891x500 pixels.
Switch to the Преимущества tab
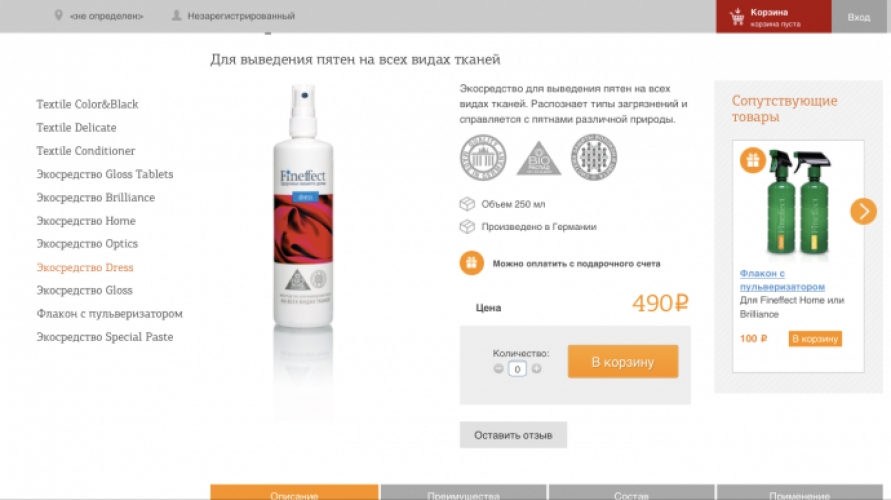click(x=463, y=493)
